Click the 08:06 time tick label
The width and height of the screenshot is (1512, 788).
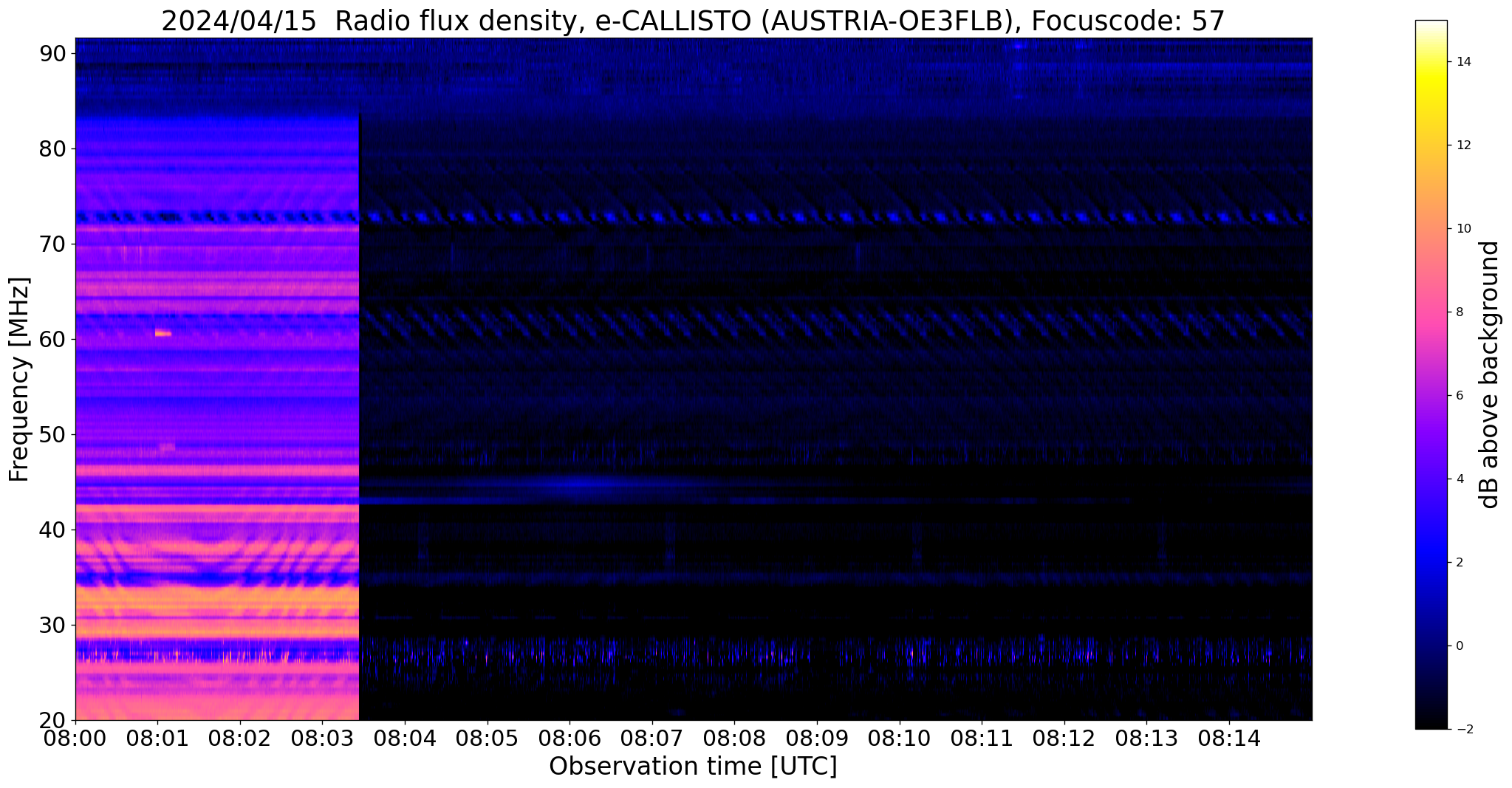coord(569,737)
